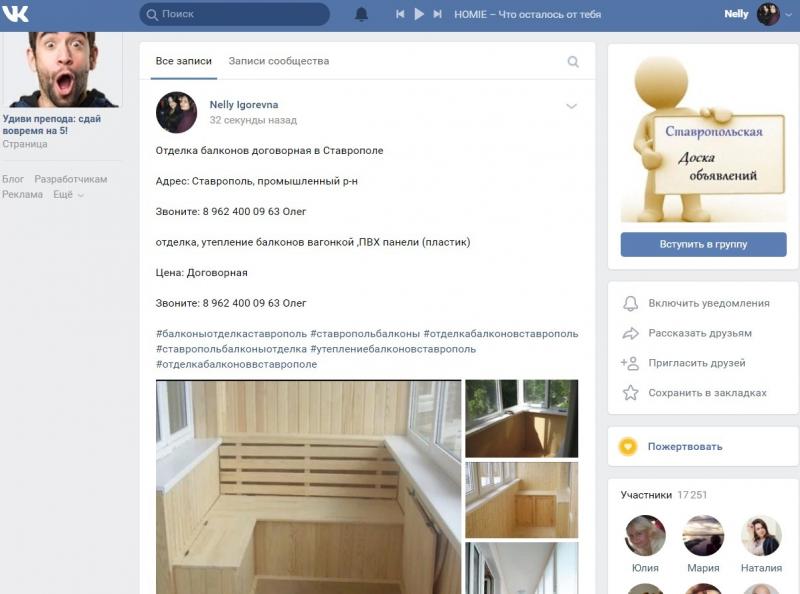Open hashtag #отделкабалконоввставрополе

(x=236, y=364)
